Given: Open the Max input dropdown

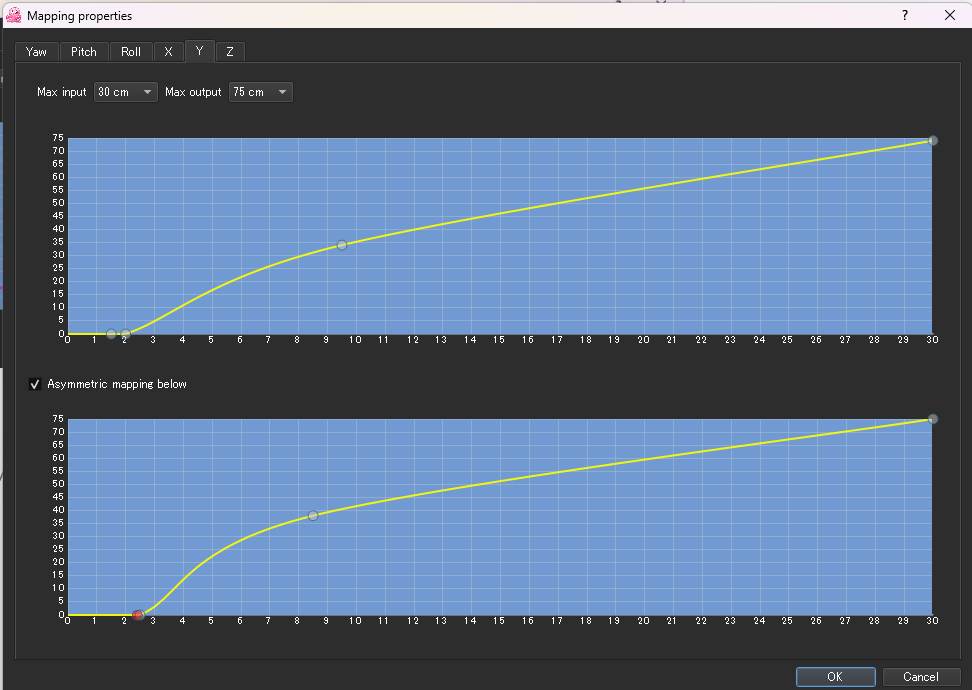Looking at the screenshot, I should pos(126,92).
